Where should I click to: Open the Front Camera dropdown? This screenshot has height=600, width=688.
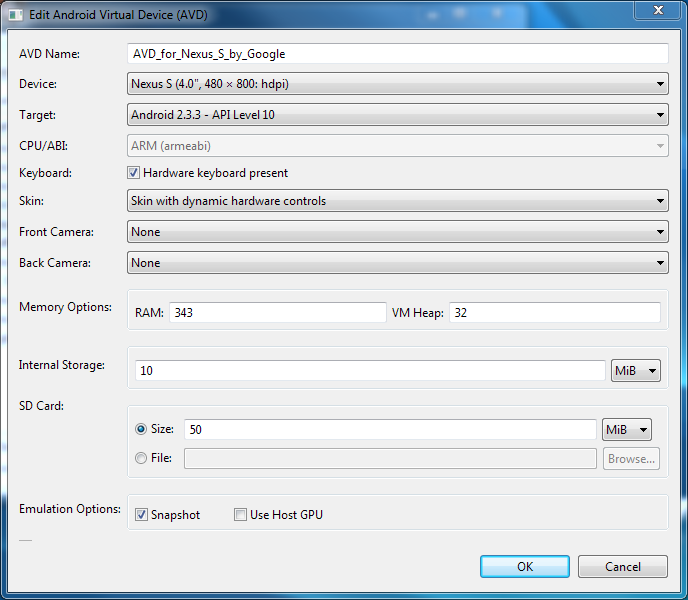coord(398,232)
